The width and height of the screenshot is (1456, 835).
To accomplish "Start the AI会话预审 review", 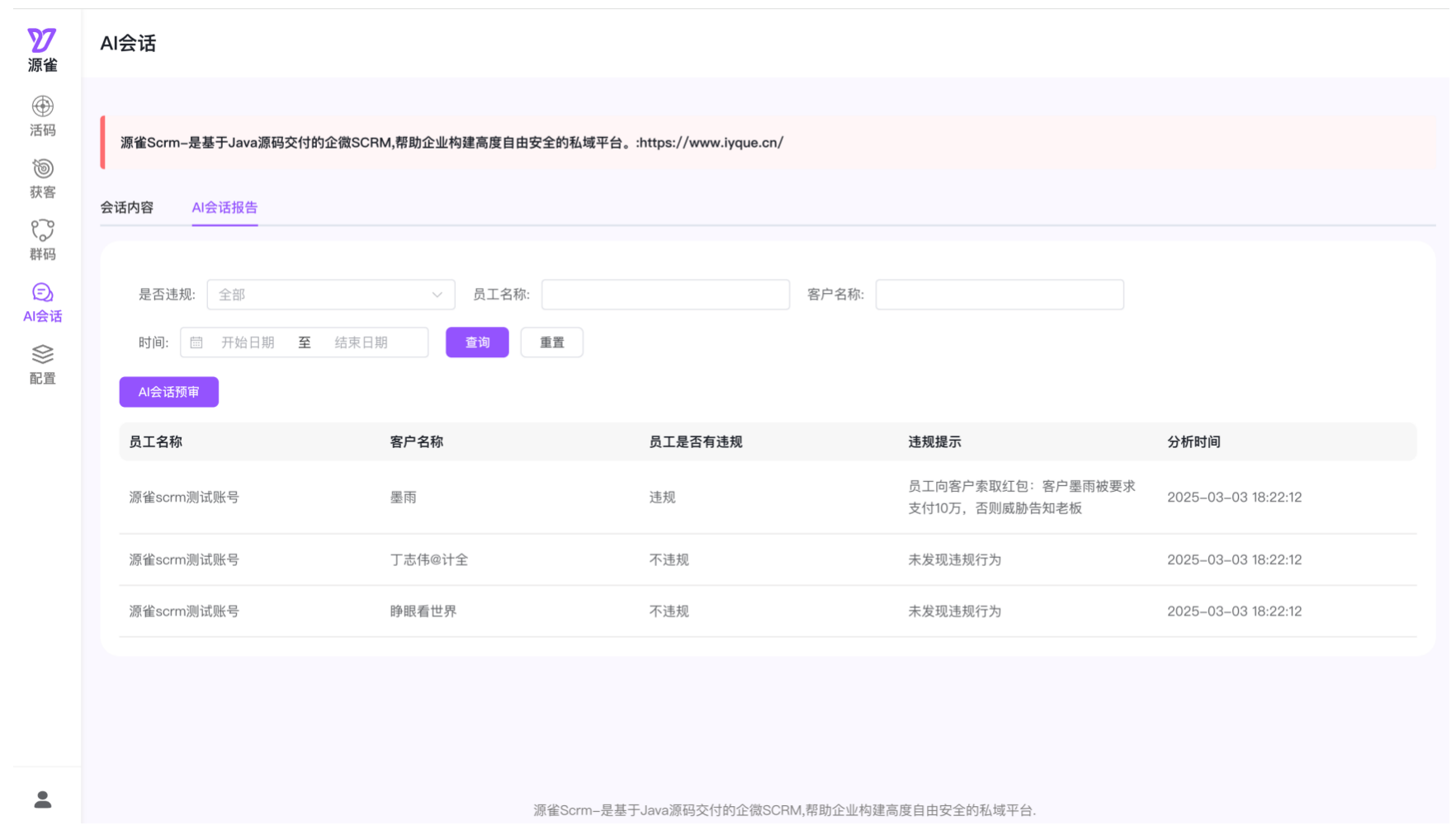I will [168, 392].
